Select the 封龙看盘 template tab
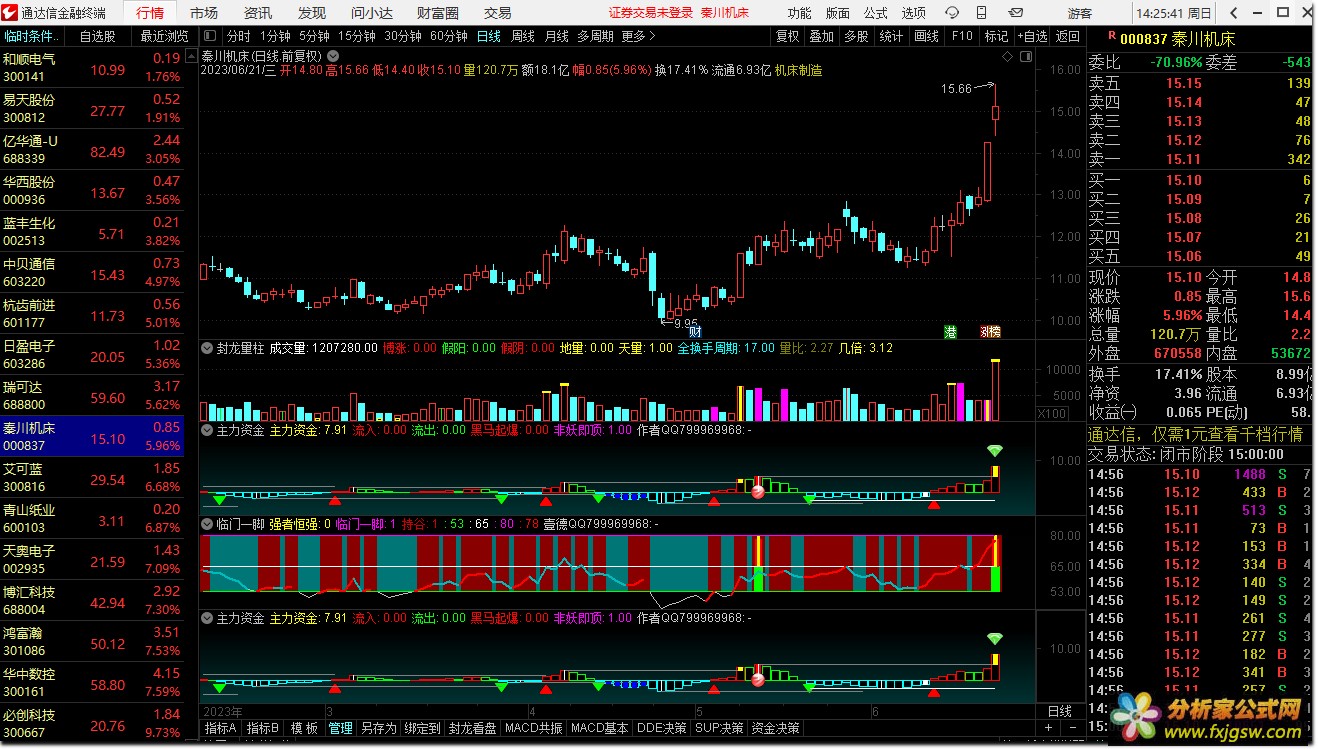The image size is (1318, 749). pos(472,728)
